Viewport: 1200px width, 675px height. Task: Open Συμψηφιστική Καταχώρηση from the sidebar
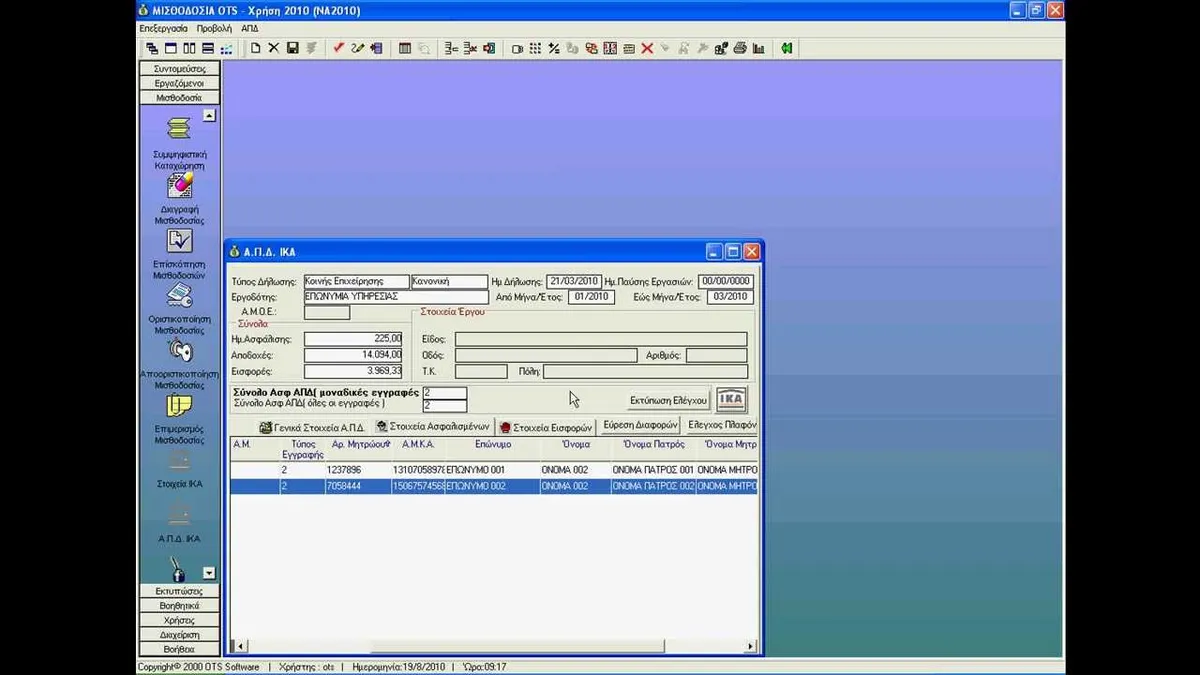pyautogui.click(x=179, y=143)
